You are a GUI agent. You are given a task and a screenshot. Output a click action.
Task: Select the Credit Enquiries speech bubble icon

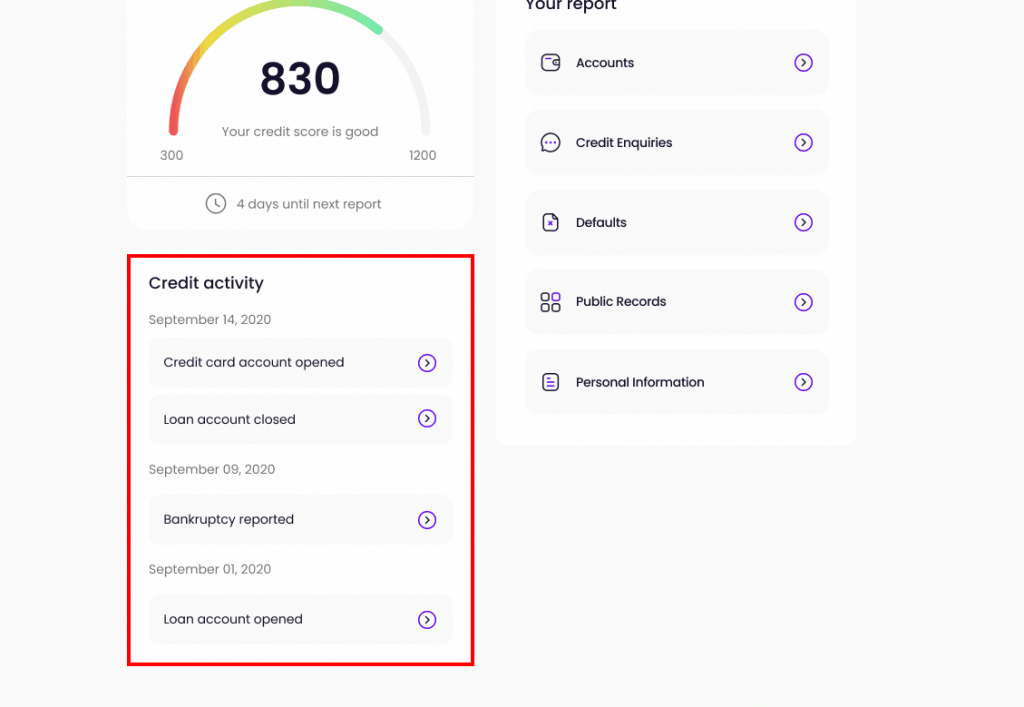tap(550, 142)
